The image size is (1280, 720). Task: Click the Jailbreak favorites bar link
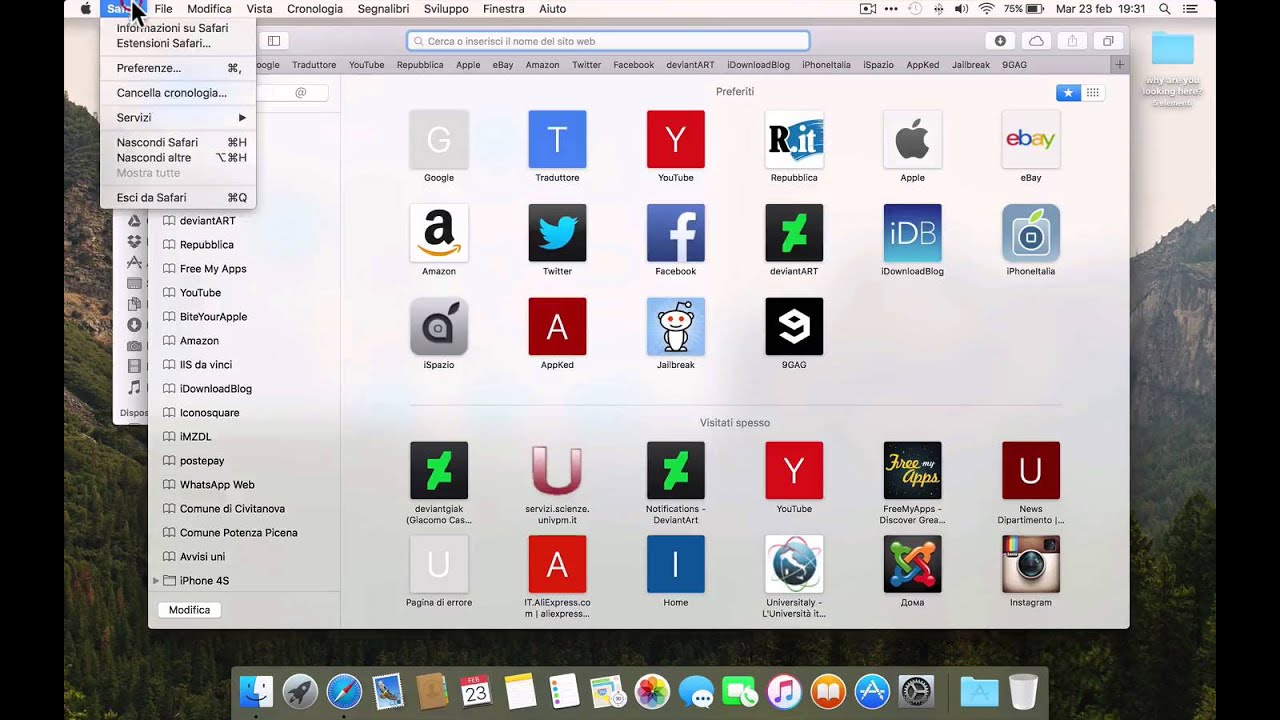pos(971,65)
